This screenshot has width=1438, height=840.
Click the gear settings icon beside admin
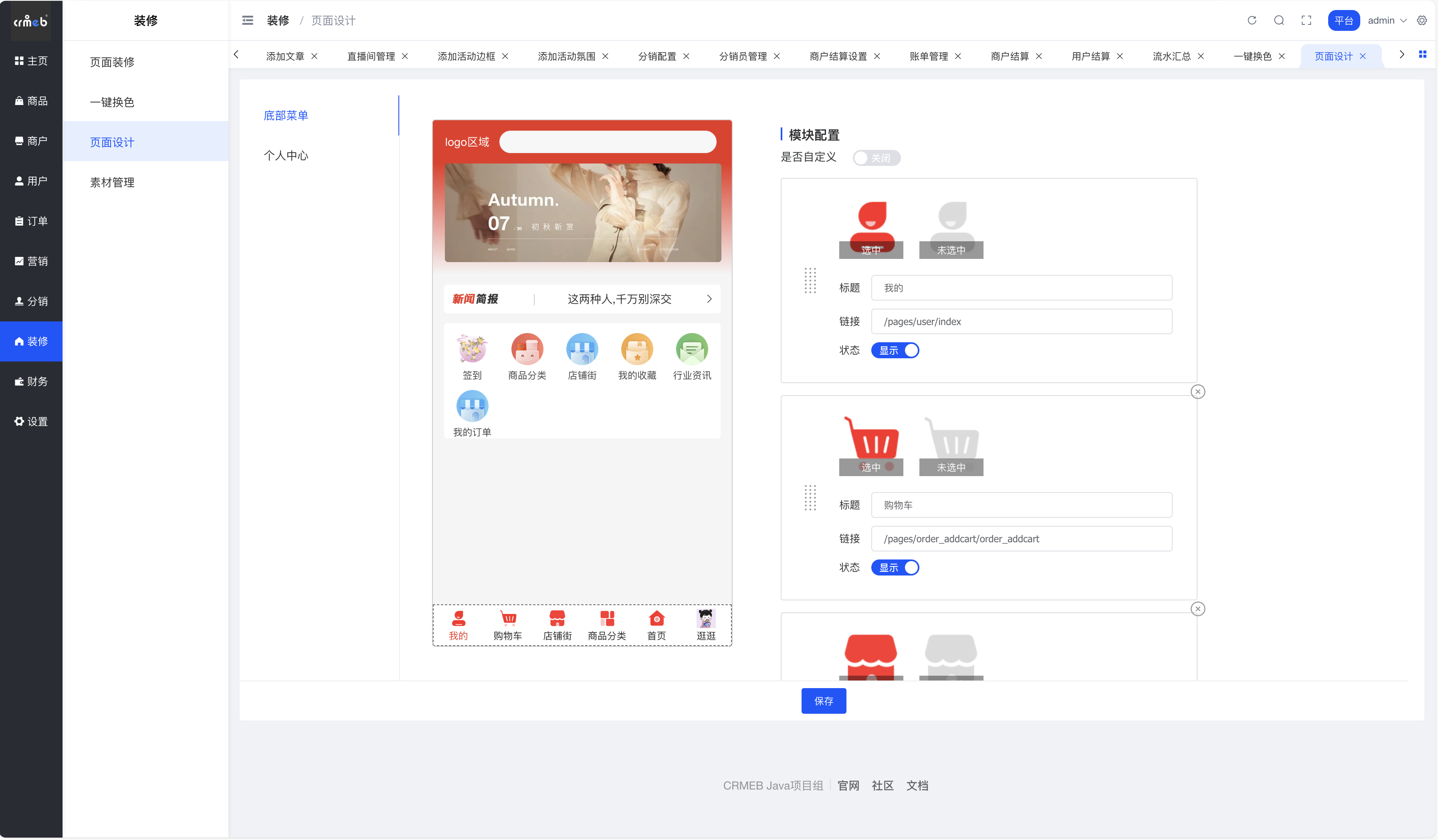coord(1422,20)
